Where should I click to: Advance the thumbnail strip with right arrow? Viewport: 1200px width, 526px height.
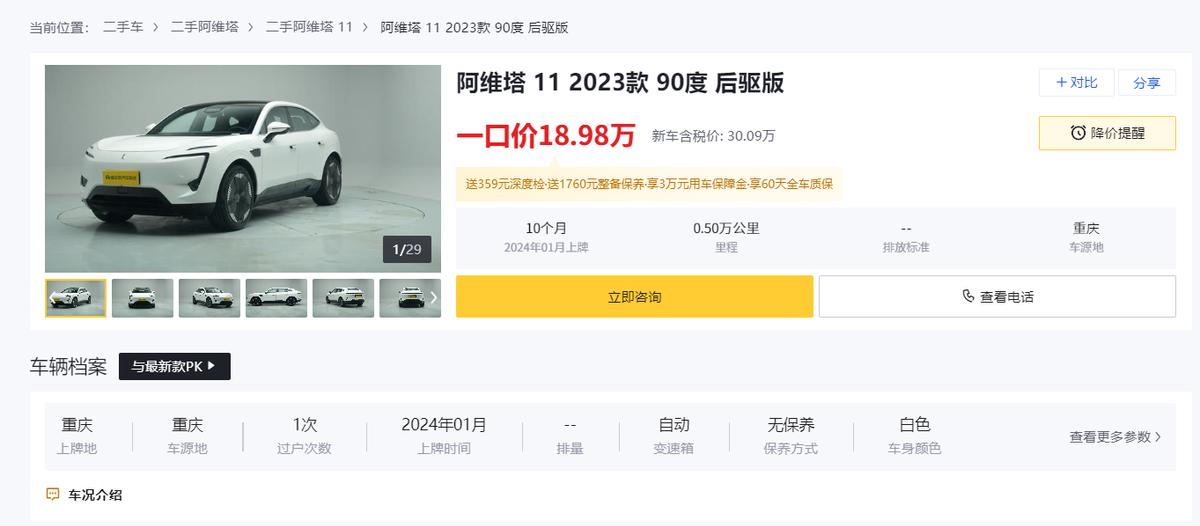point(433,297)
